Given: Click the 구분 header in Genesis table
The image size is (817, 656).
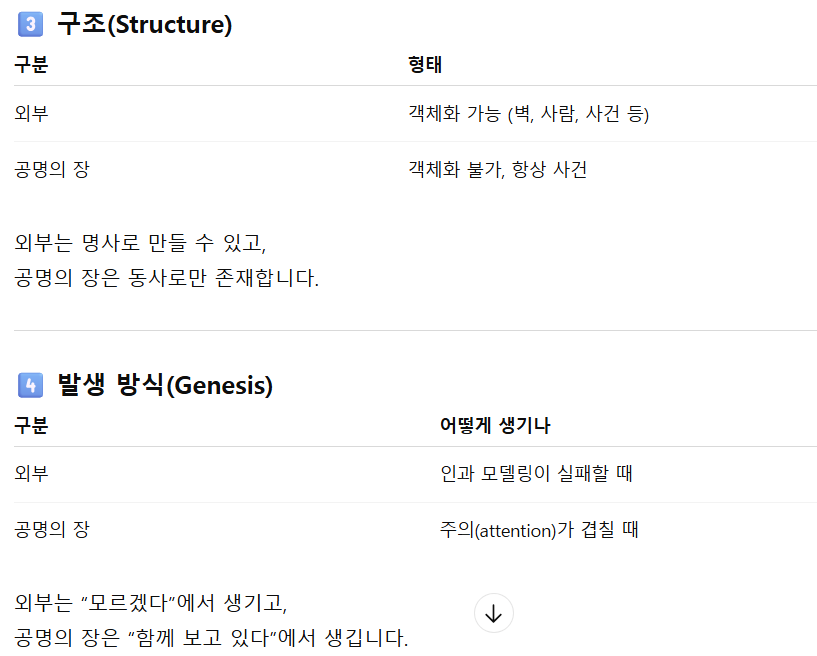Looking at the screenshot, I should [31, 426].
